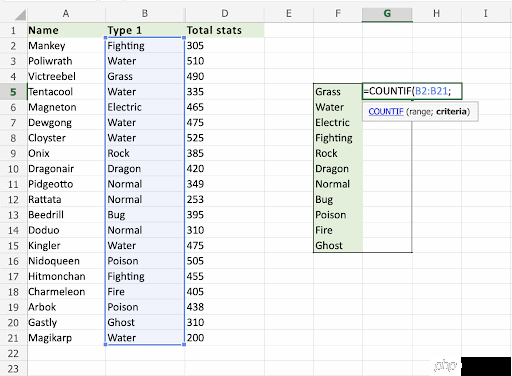Select the cell 'Poliwrath'
This screenshot has width=512, height=376.
tap(66, 61)
